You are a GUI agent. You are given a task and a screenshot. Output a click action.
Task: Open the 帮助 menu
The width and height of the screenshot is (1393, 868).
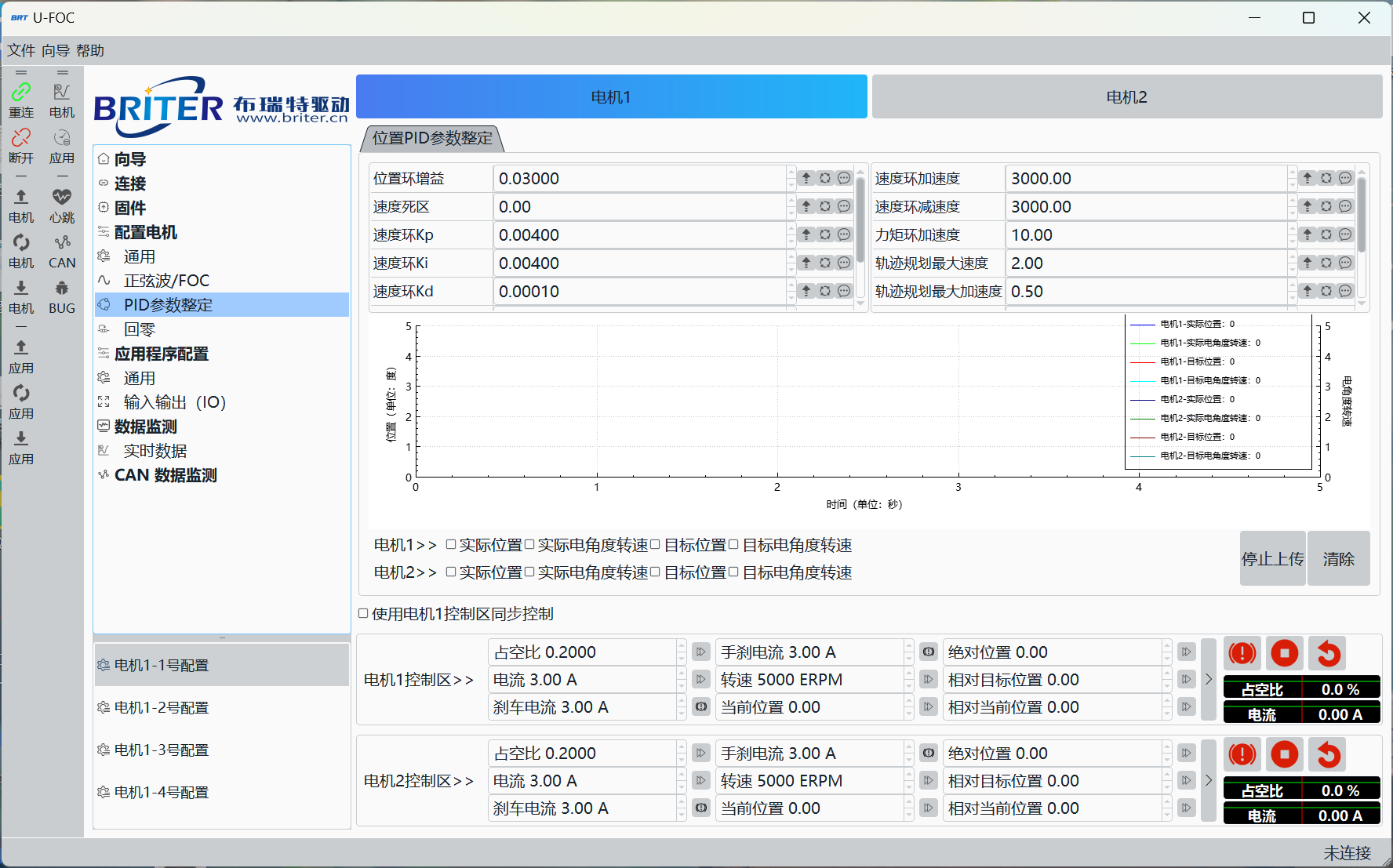point(90,50)
